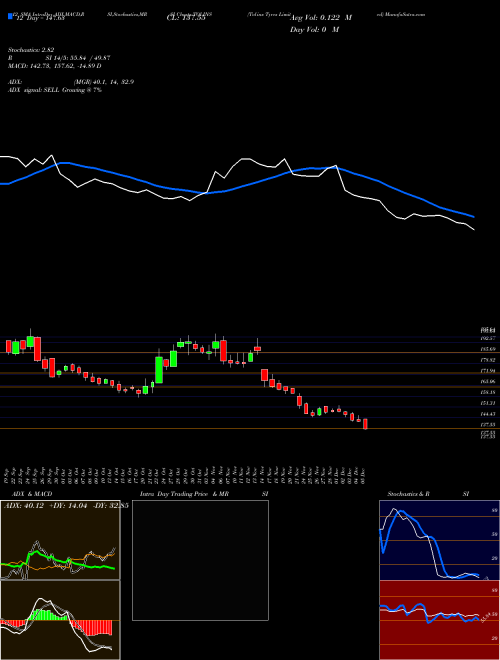This screenshot has width=500, height=660.
Task: Click the 'Stochastics & R' panel title
Action: pyautogui.click(x=408, y=494)
